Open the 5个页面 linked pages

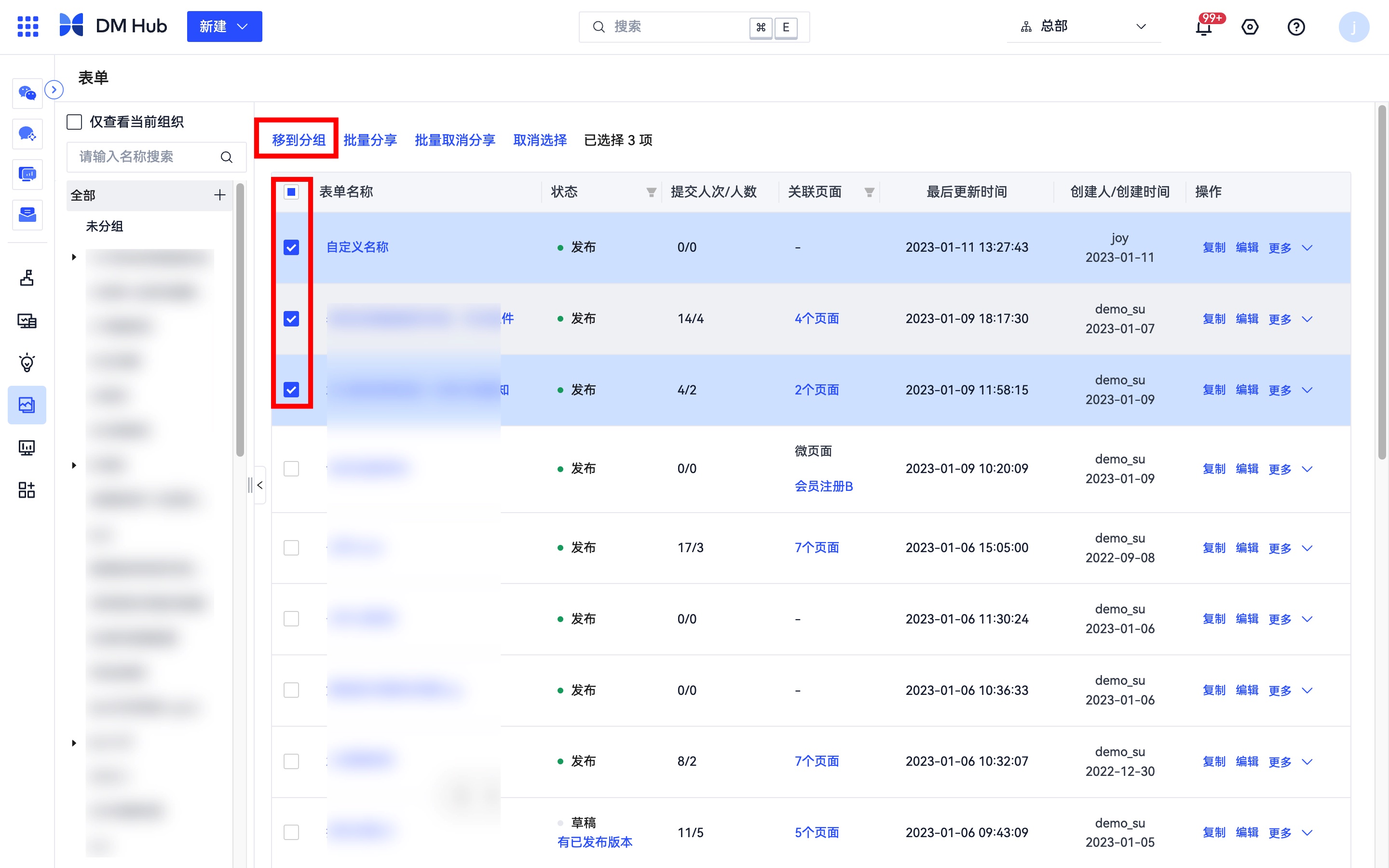817,832
